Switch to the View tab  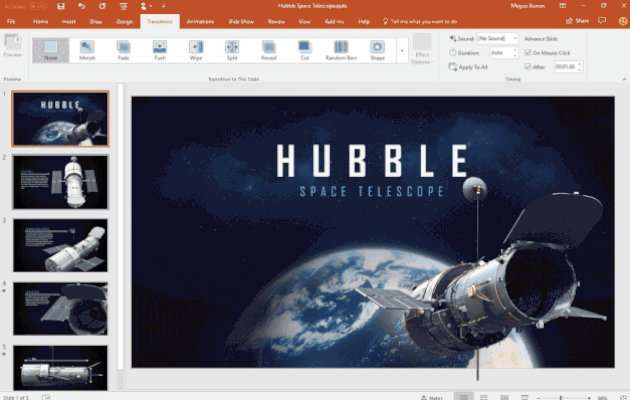coord(305,21)
